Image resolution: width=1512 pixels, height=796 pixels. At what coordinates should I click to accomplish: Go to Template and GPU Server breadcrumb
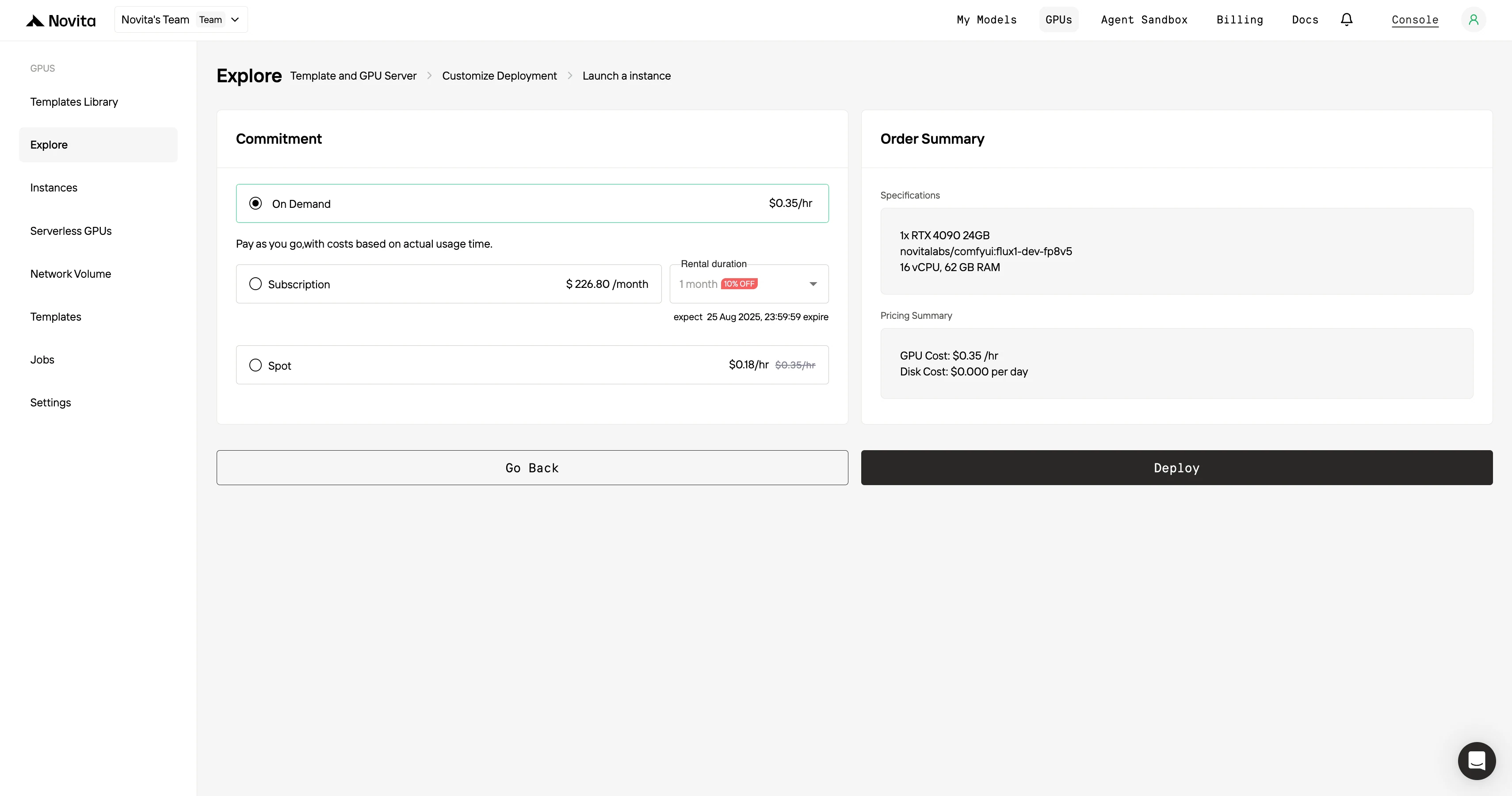pos(353,76)
